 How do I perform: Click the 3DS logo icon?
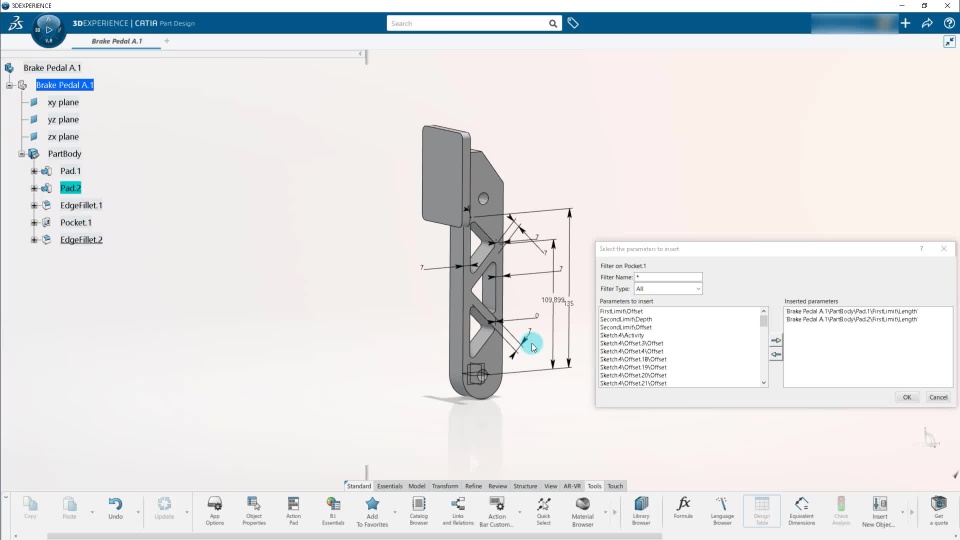pos(15,24)
